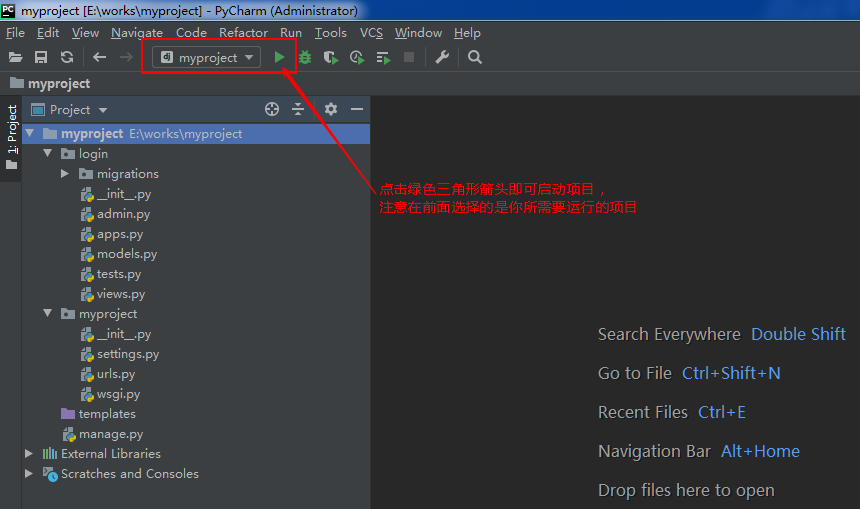Select wsgi.py file

coord(110,394)
